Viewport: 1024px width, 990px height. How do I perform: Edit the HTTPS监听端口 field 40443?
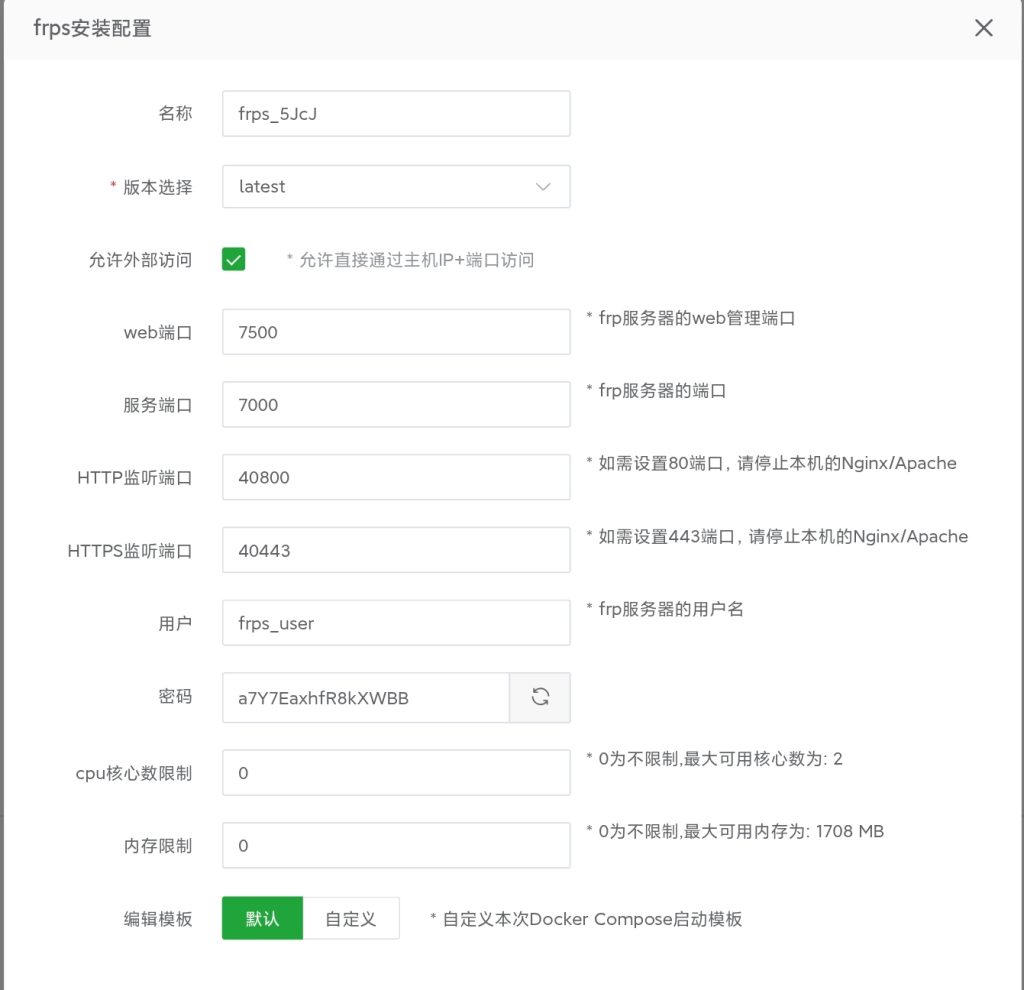(x=396, y=551)
